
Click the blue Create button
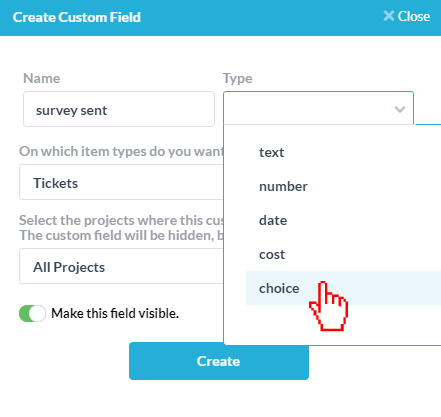coord(219,361)
